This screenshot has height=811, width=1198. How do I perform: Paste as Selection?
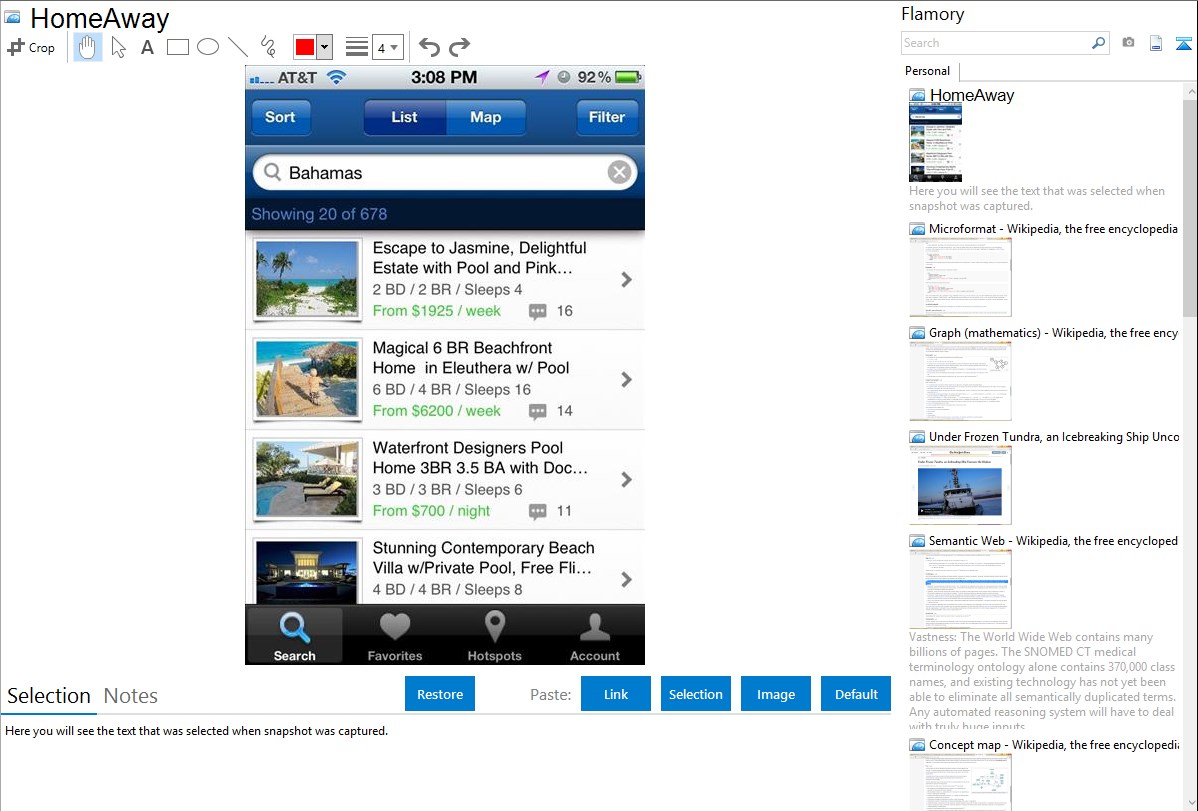(695, 694)
